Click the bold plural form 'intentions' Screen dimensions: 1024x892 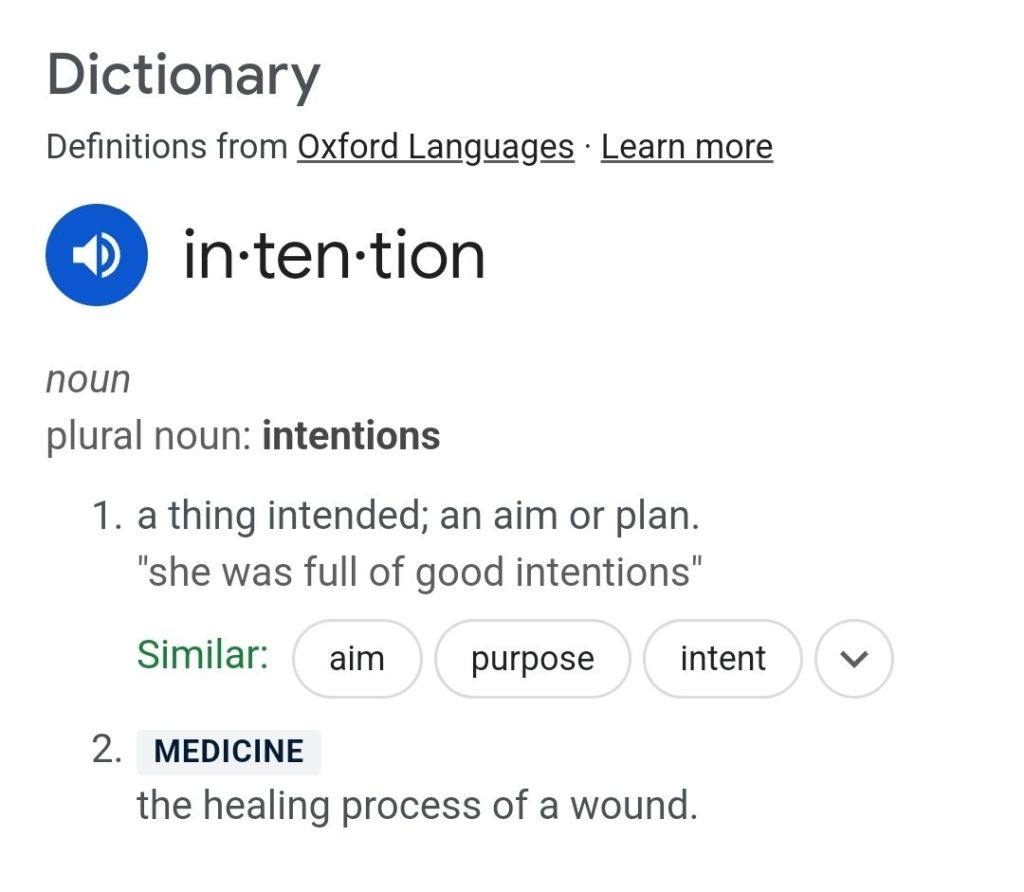350,436
